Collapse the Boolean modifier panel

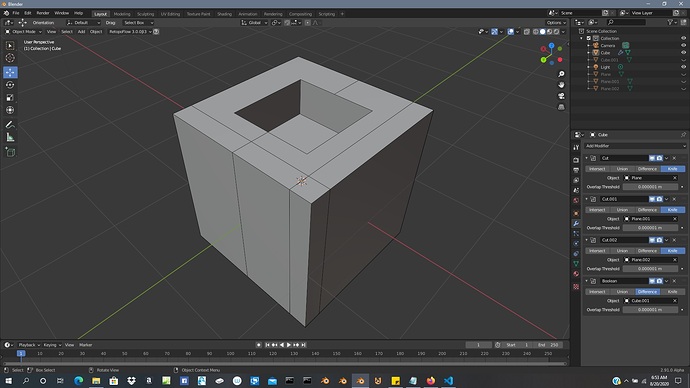point(587,281)
